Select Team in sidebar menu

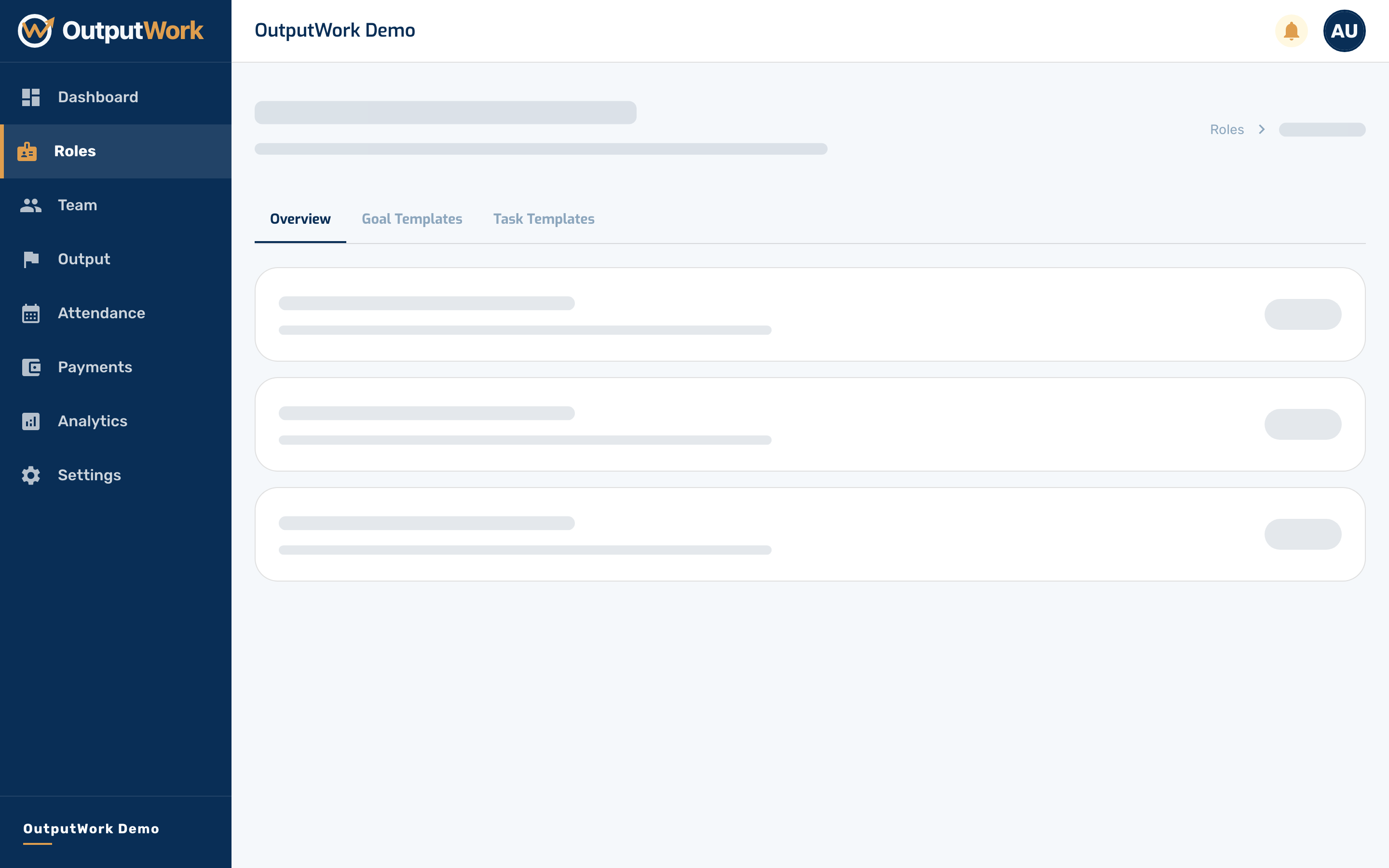click(78, 205)
